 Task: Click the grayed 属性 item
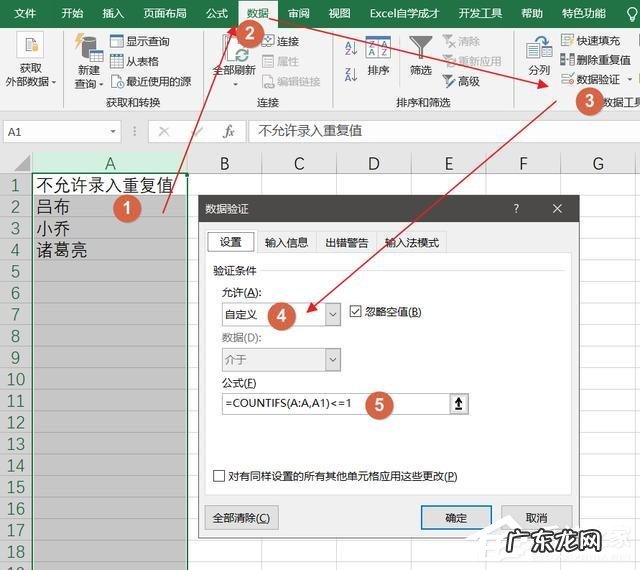point(281,61)
